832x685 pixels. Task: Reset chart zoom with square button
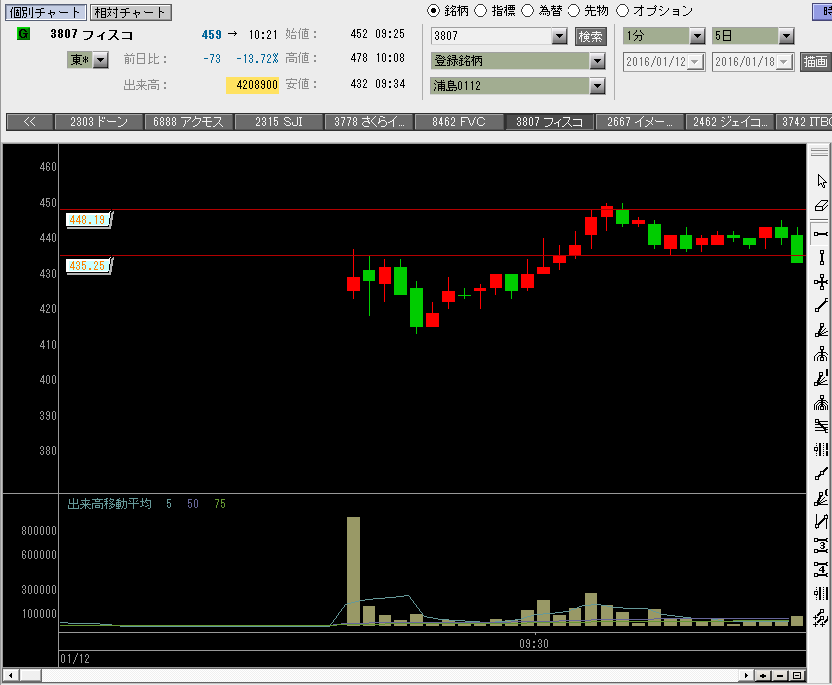tap(796, 675)
